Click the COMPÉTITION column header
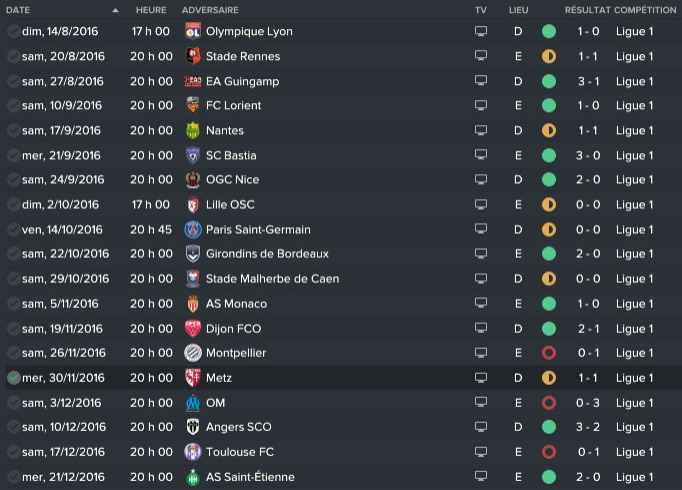The height and width of the screenshot is (490, 682). [647, 10]
